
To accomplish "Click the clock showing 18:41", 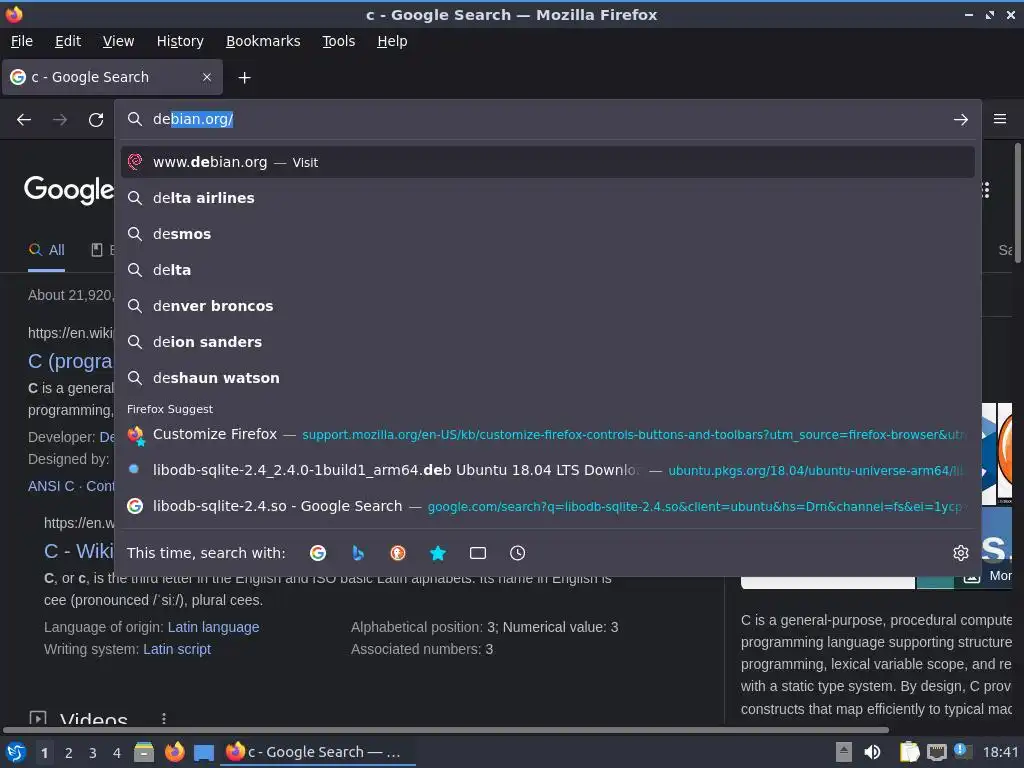I will pyautogui.click(x=1000, y=752).
